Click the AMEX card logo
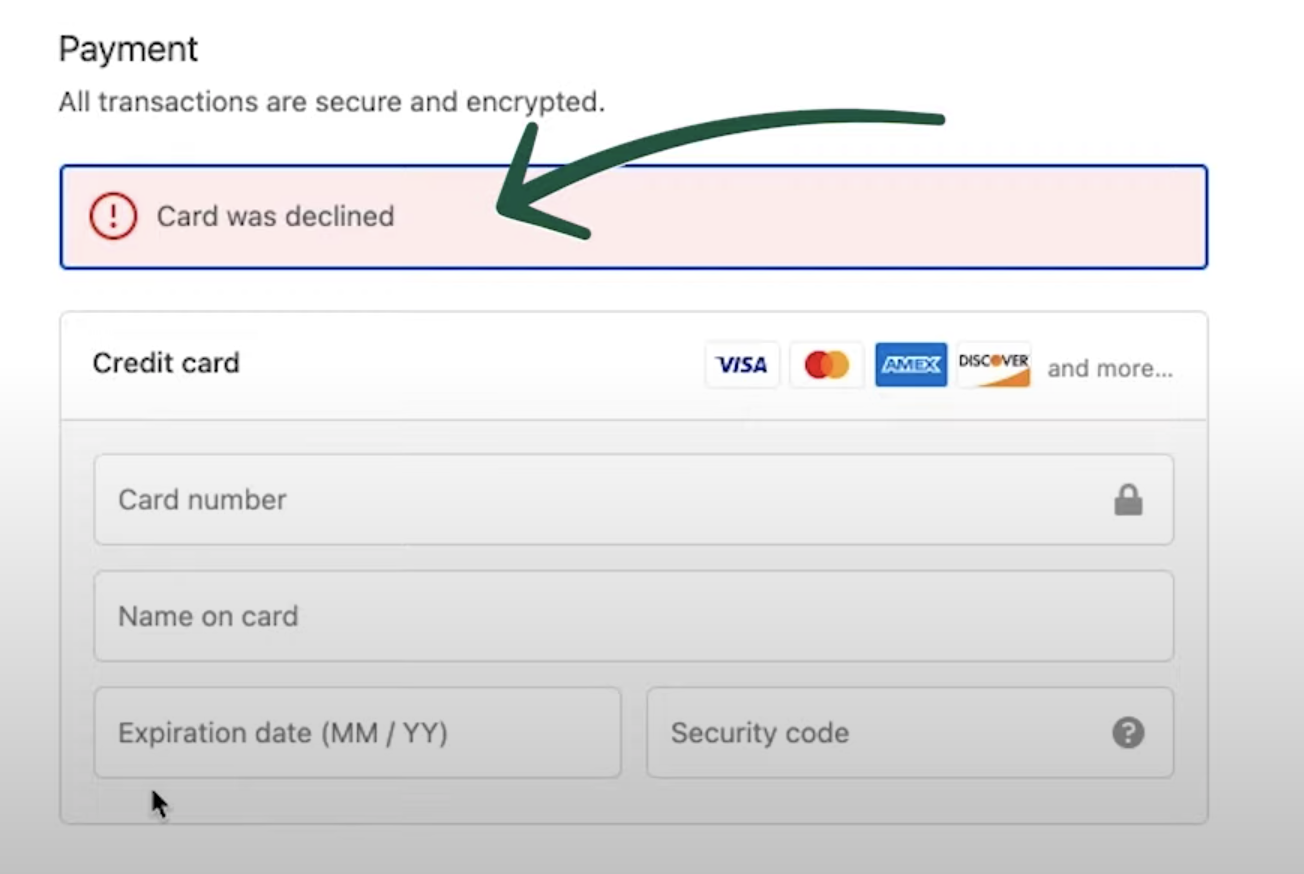 [910, 365]
